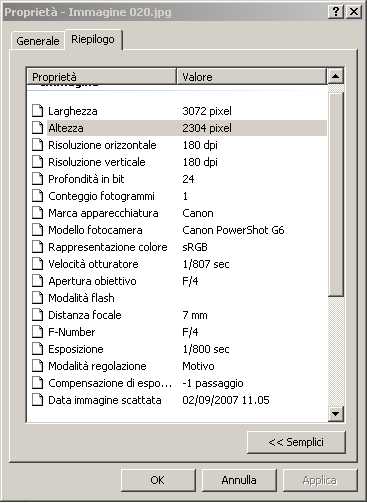Click the vertical scrollbar thumb
Viewport: 367px width, 503px height.
(335, 194)
